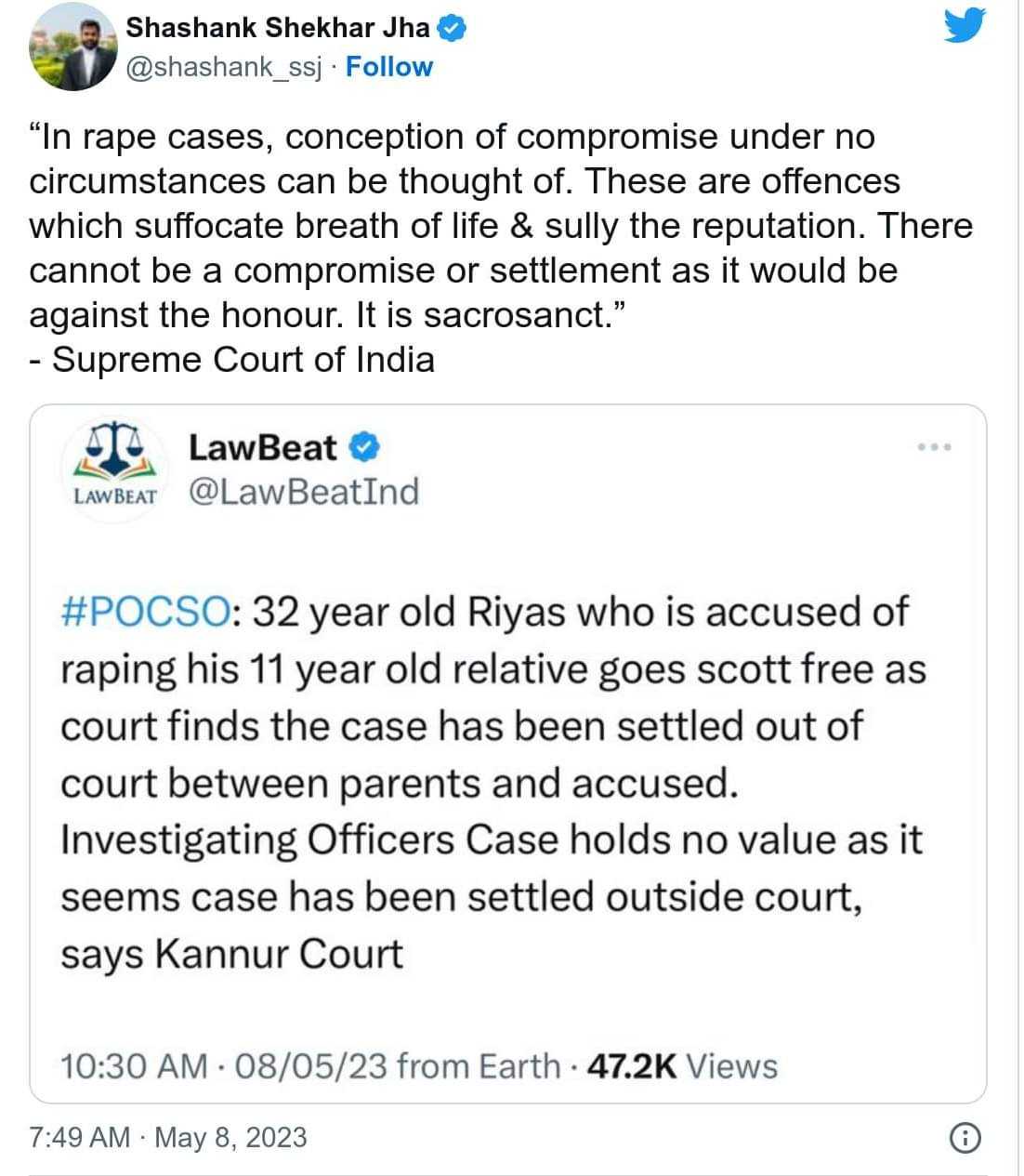Image resolution: width=1024 pixels, height=1176 pixels.
Task: Click LawBeat's blue verified badge
Action: point(364,448)
